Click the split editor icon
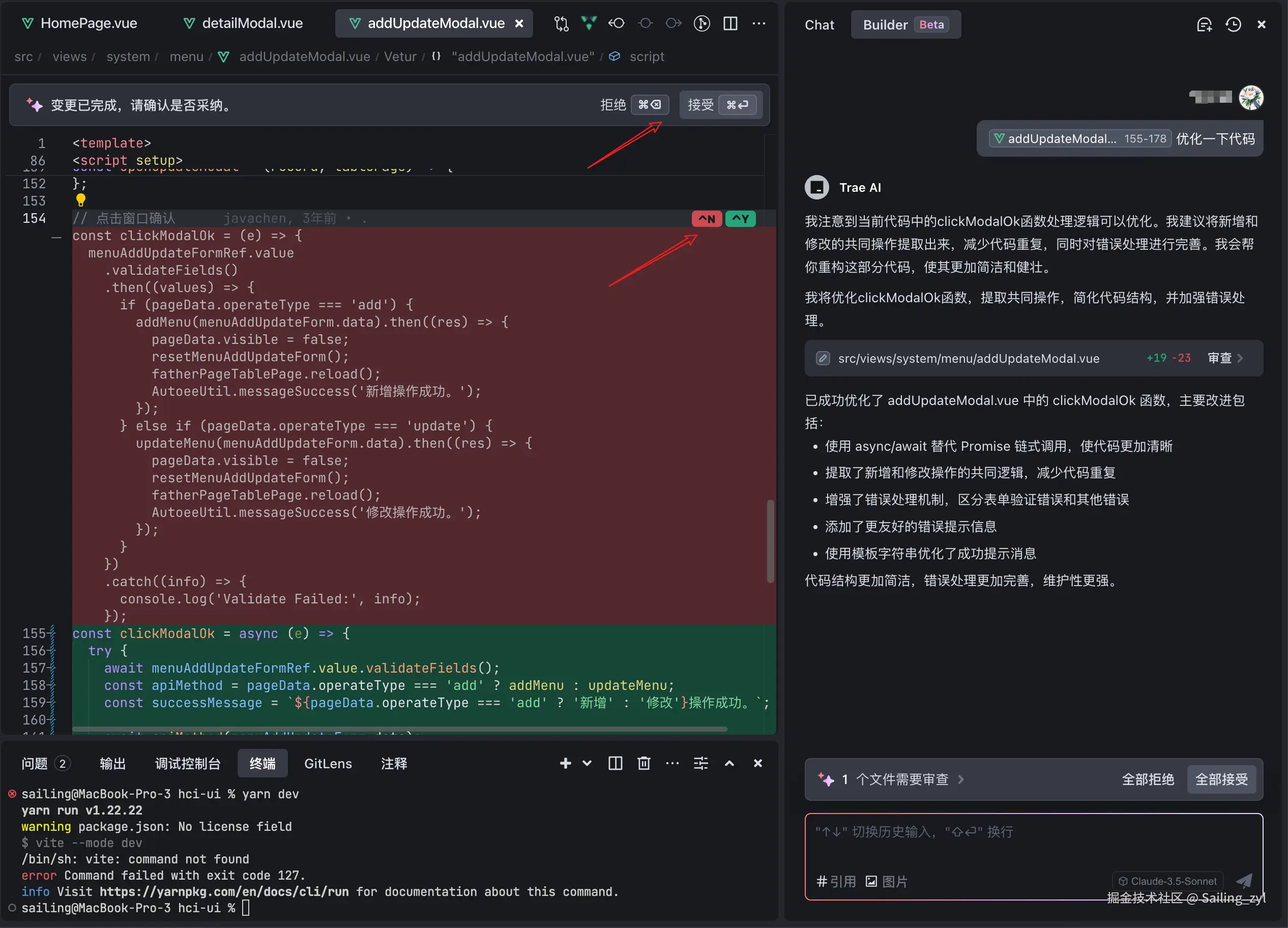This screenshot has width=1288, height=928. (730, 23)
